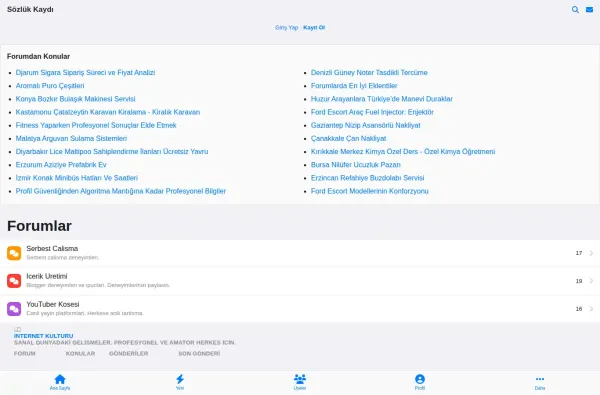The height and width of the screenshot is (395, 600).
Task: Open INTERNET KULTURU category link
Action: tap(43, 336)
